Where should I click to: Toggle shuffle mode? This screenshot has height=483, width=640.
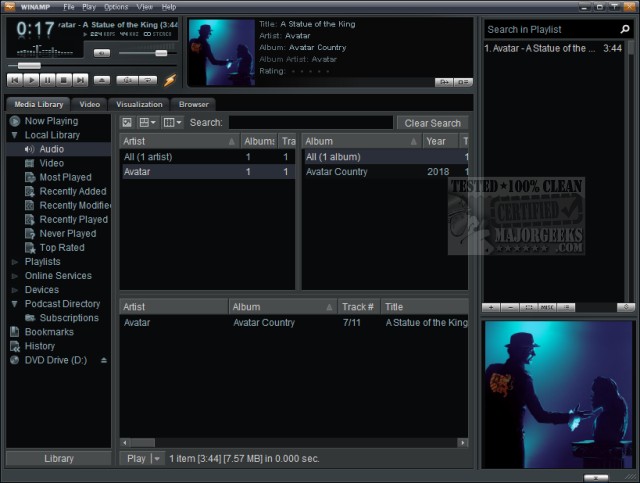click(127, 80)
